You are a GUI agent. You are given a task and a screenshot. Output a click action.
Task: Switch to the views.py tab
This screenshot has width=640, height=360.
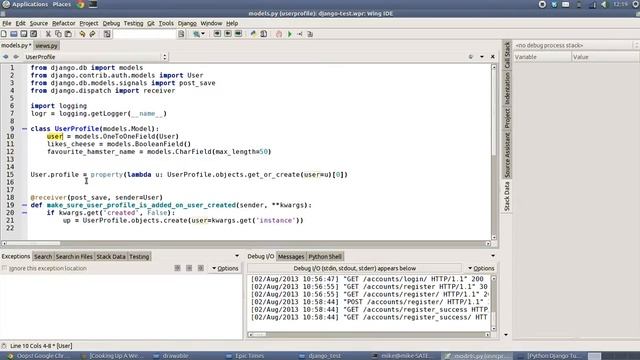point(46,46)
